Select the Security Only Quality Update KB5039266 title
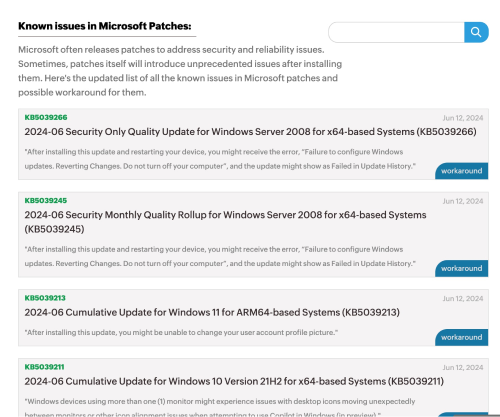The image size is (500, 417). point(250,132)
